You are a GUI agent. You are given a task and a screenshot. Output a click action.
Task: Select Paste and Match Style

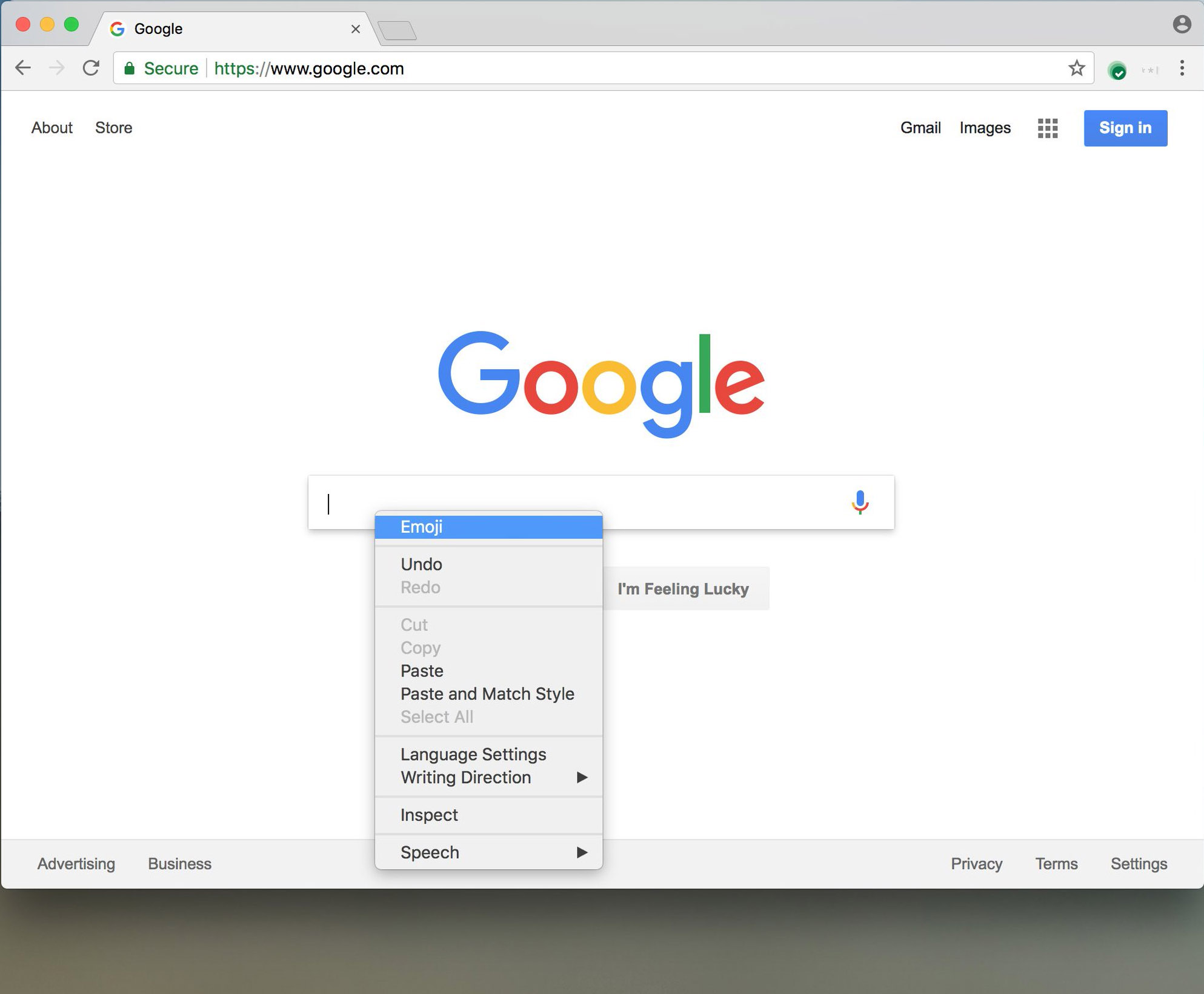[x=488, y=694]
